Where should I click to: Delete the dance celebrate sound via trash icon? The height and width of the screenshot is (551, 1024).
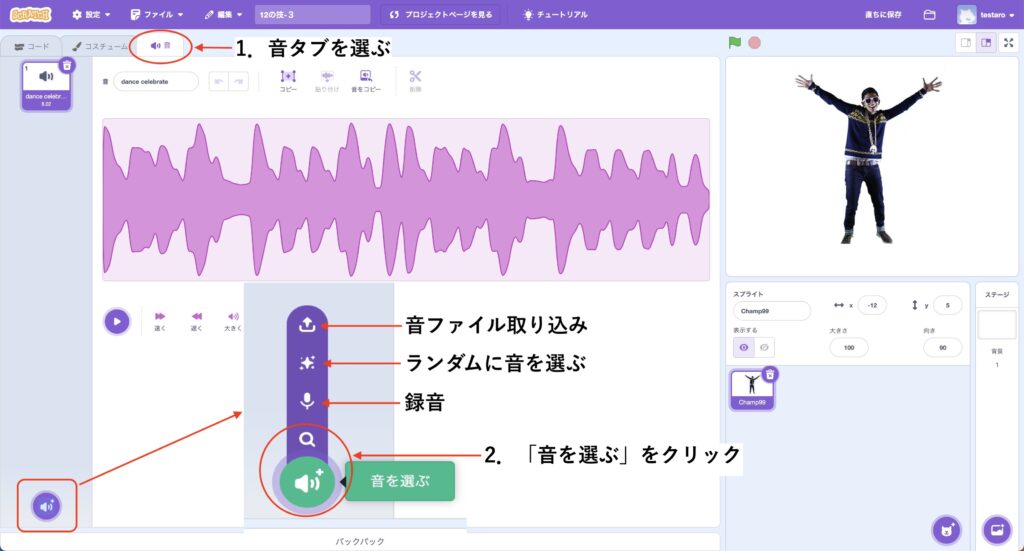click(67, 65)
